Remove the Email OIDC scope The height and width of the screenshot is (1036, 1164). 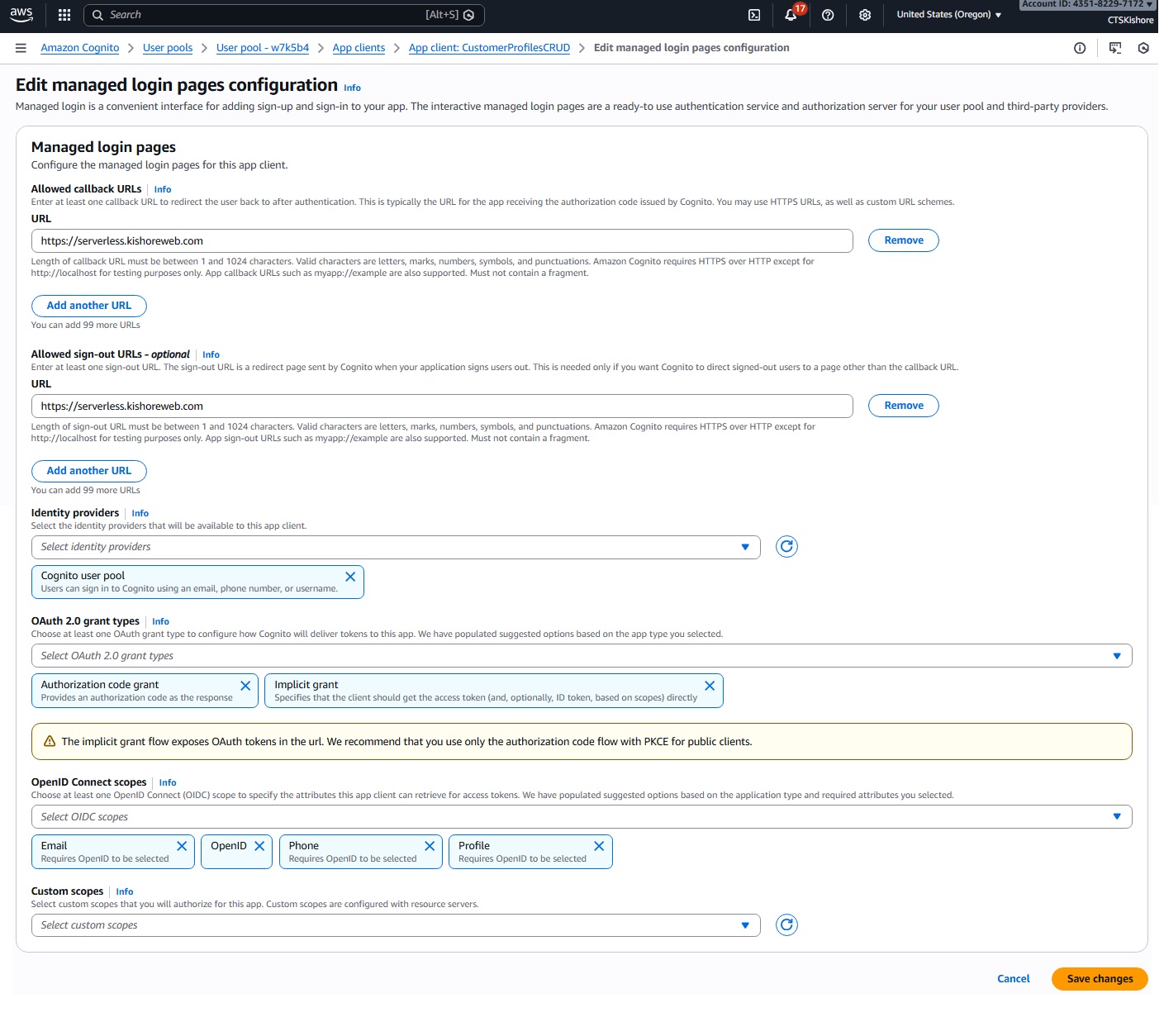coord(182,847)
